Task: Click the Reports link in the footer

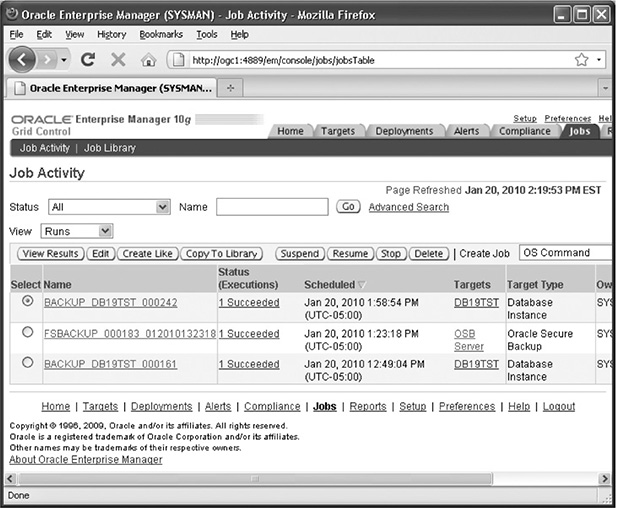Action: point(368,406)
